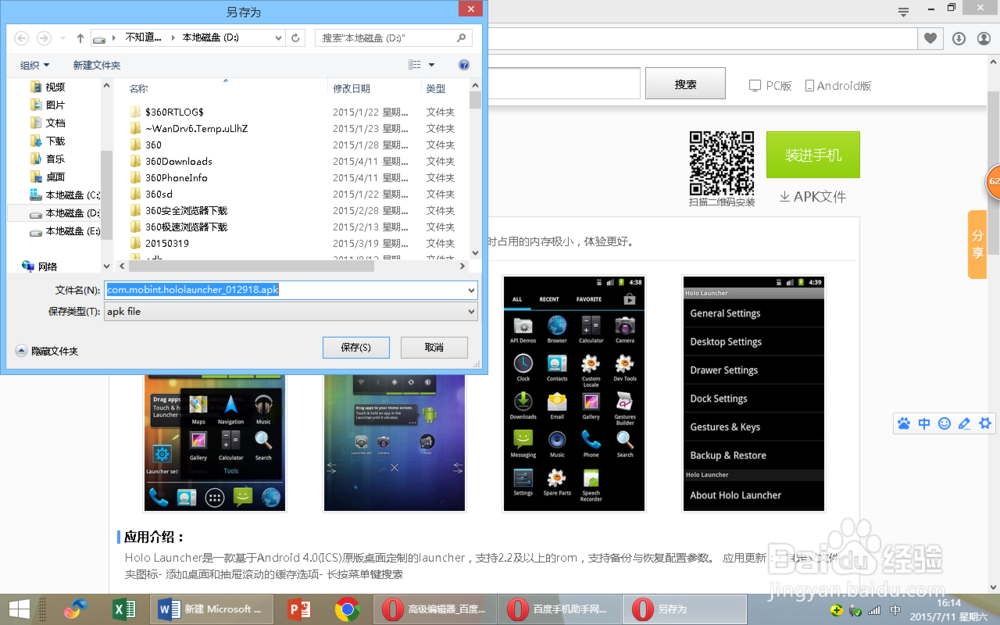Open the browser downloads icon
This screenshot has height=625, width=1000.
pyautogui.click(x=959, y=38)
